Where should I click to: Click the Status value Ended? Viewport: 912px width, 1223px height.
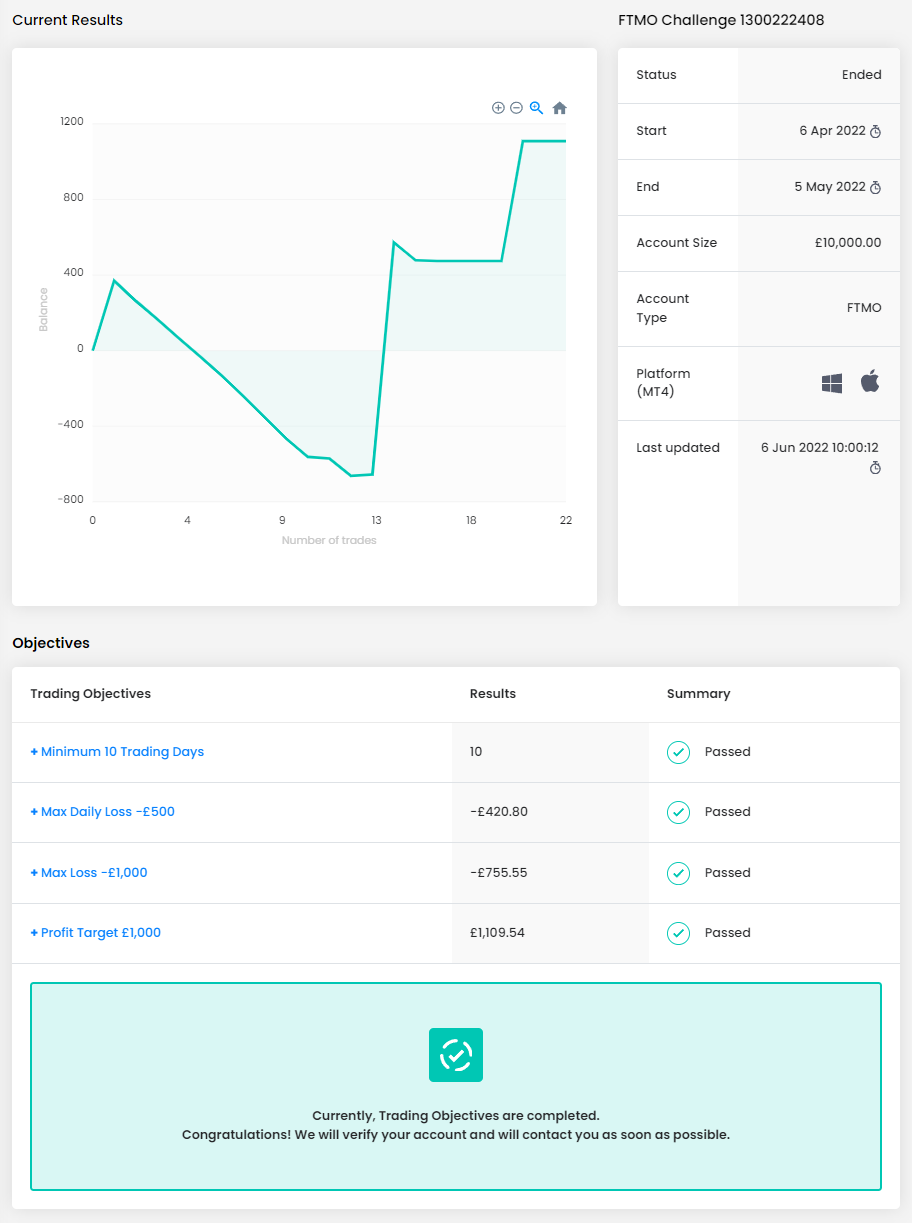point(862,75)
